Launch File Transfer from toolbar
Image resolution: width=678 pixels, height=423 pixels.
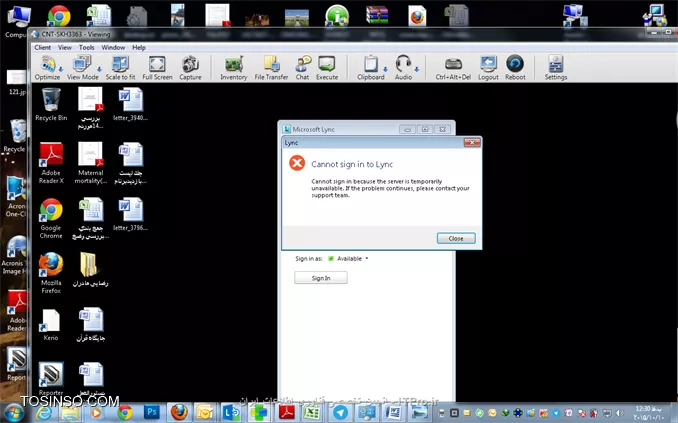click(271, 68)
